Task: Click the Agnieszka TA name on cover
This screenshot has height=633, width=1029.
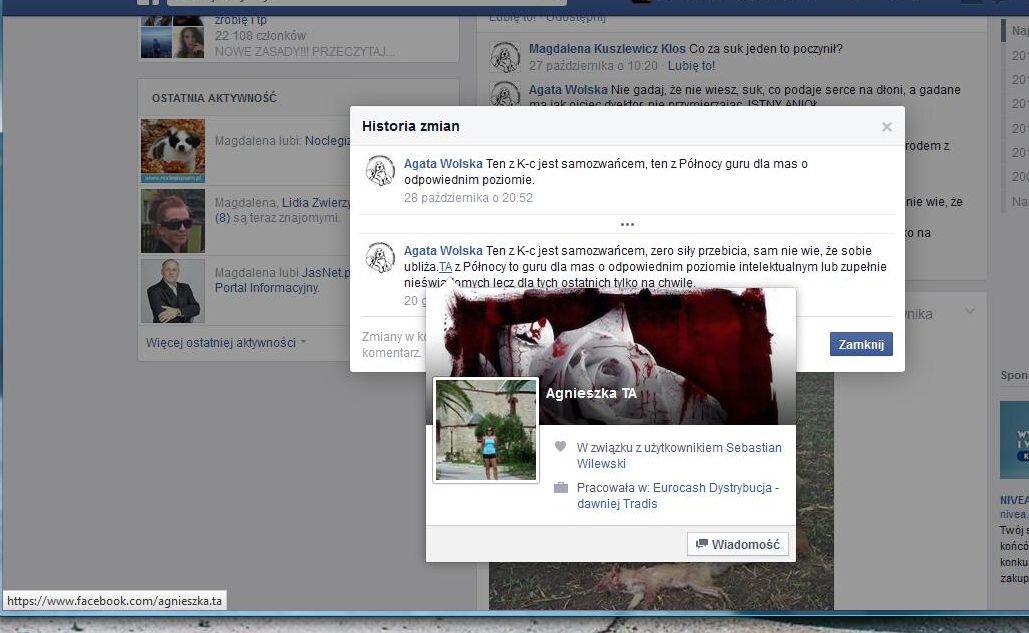Action: click(591, 393)
